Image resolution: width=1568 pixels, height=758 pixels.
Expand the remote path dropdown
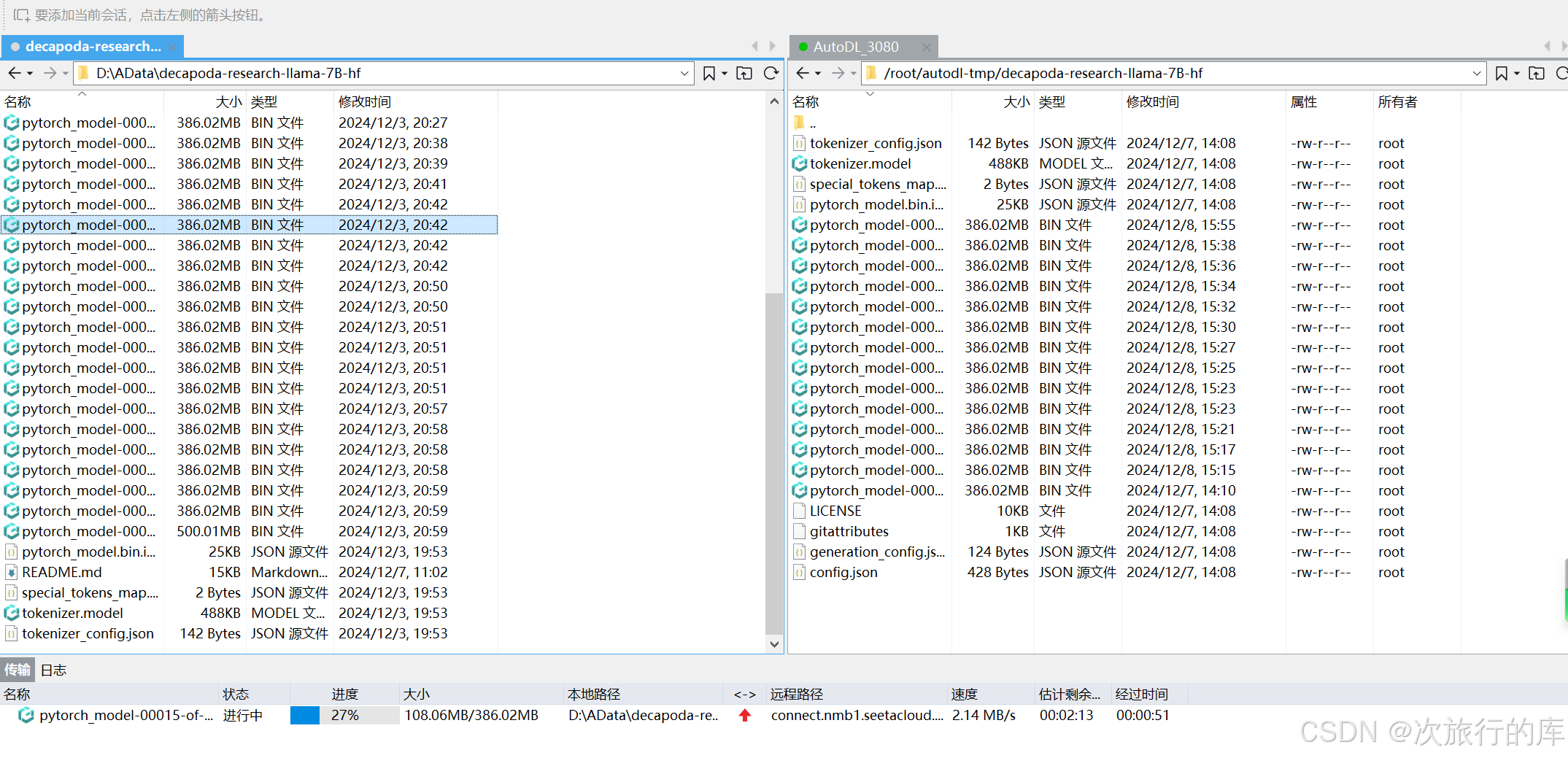(1477, 73)
